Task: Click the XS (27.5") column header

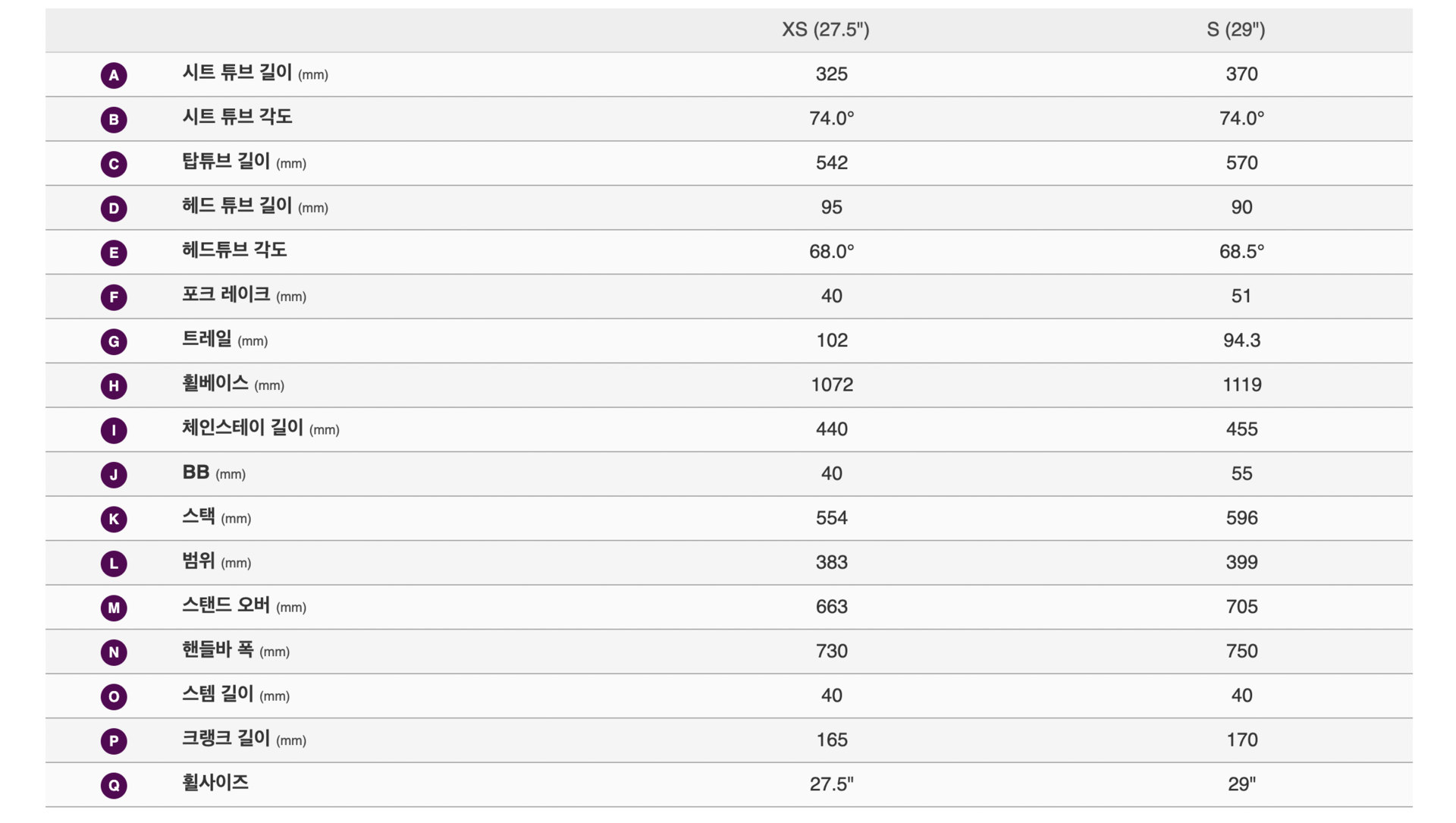Action: (x=826, y=30)
